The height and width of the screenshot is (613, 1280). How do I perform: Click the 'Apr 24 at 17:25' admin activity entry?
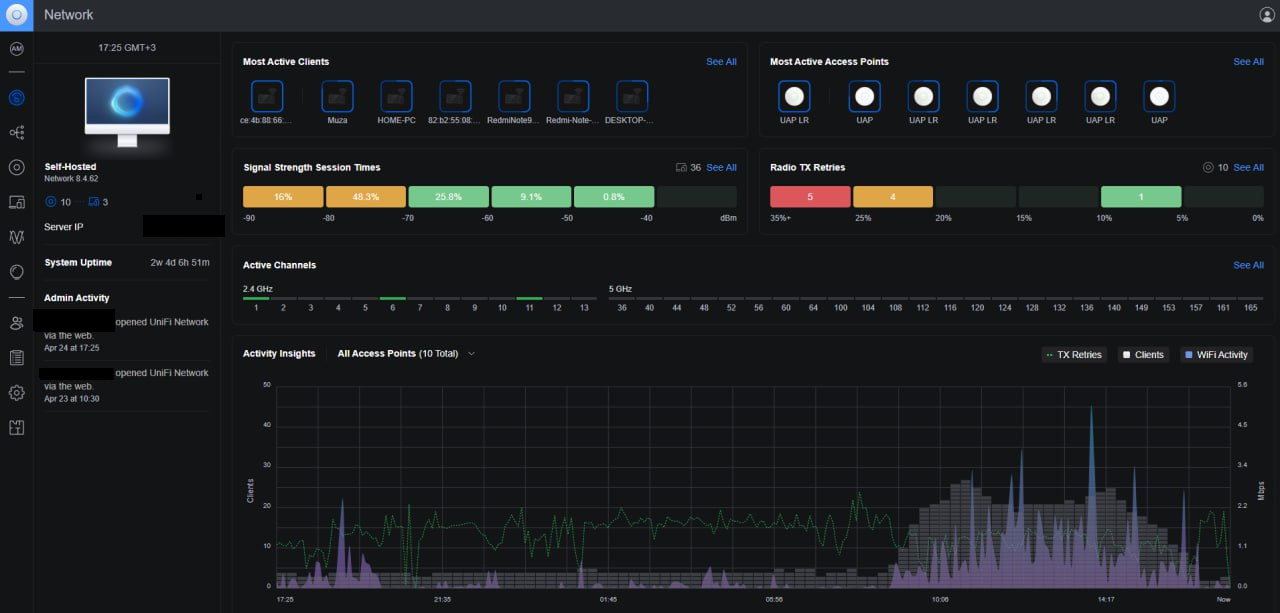71,348
